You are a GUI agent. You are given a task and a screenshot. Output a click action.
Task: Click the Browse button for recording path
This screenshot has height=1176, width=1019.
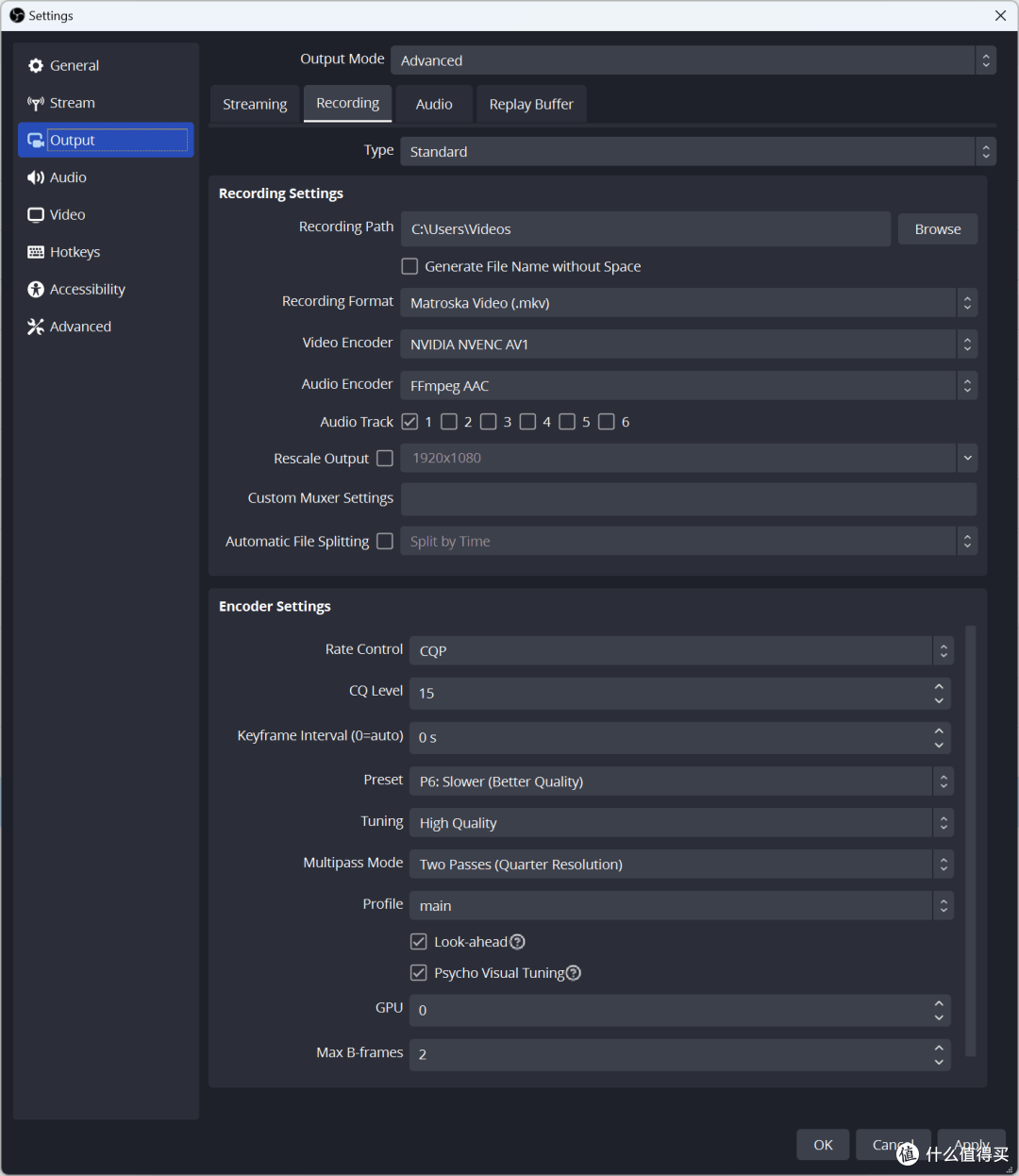point(937,229)
